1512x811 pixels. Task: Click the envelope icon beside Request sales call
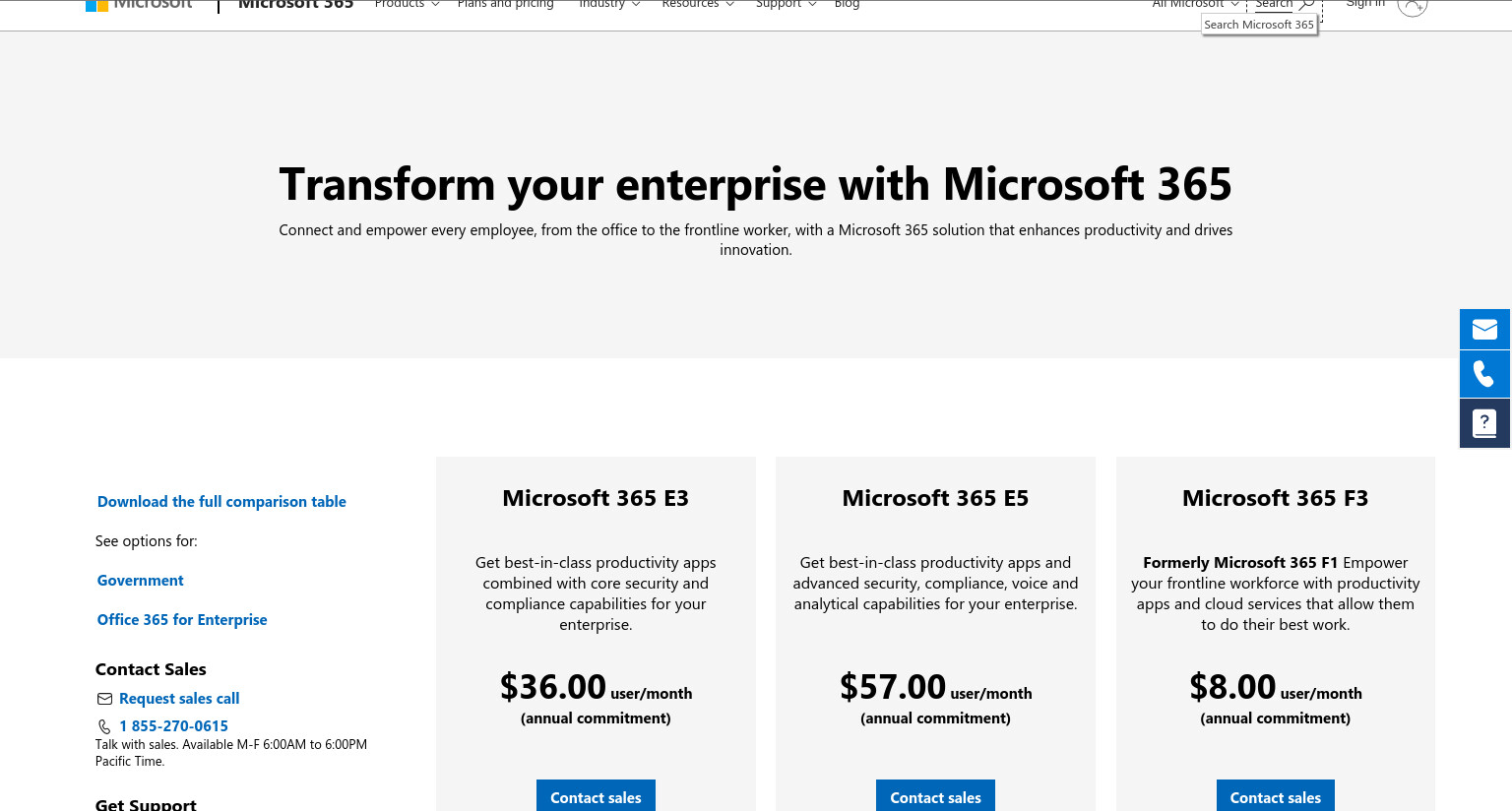(x=104, y=699)
